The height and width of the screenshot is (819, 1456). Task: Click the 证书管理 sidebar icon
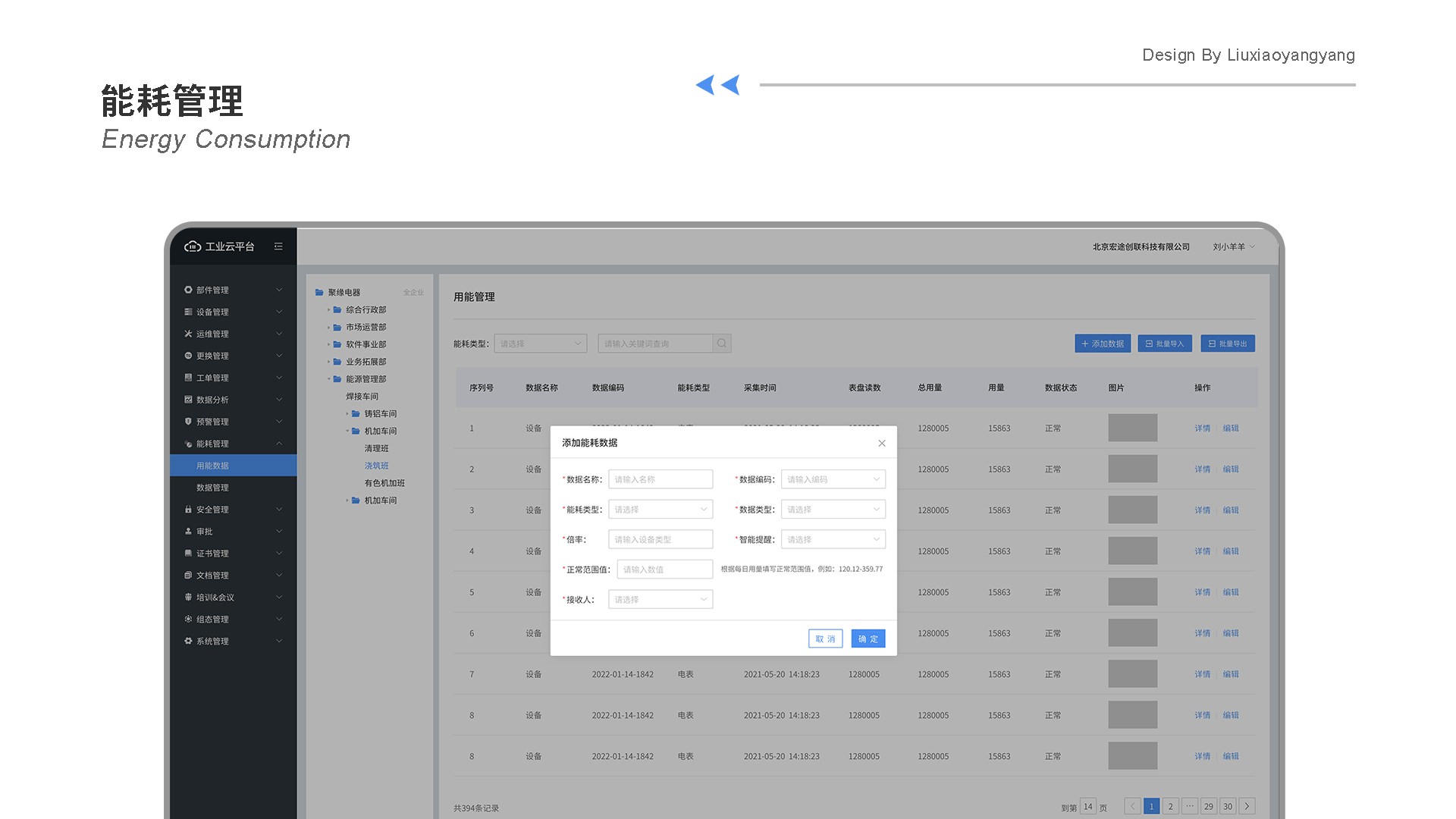point(188,554)
